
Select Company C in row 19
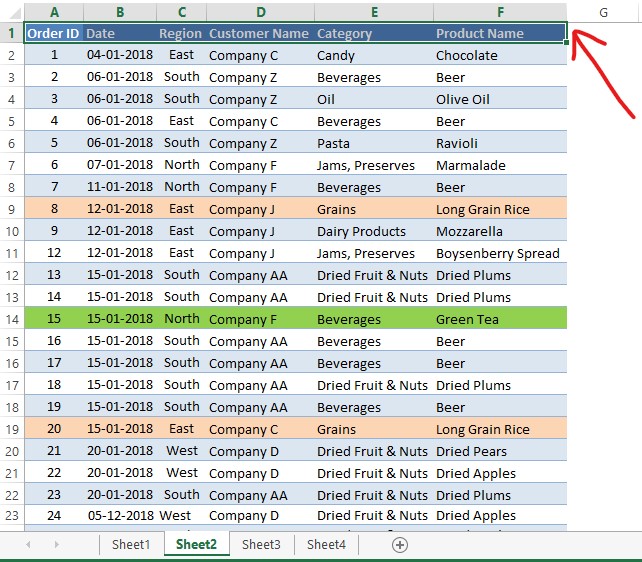click(261, 429)
